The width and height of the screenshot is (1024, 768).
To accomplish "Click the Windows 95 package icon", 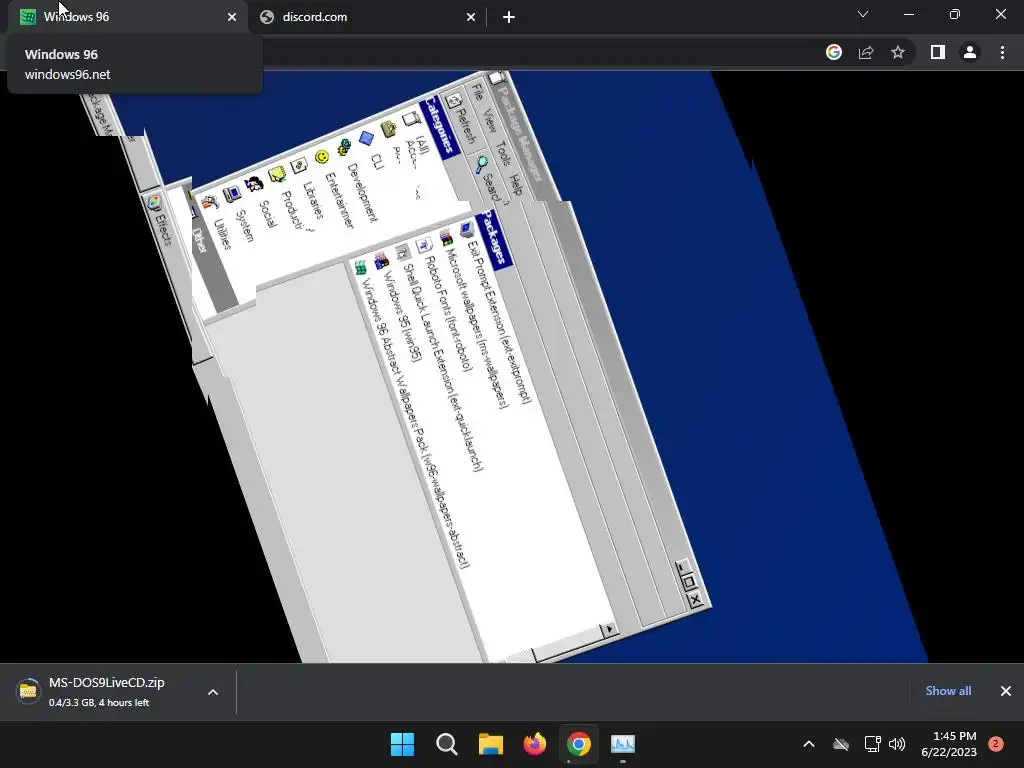I will point(381,263).
